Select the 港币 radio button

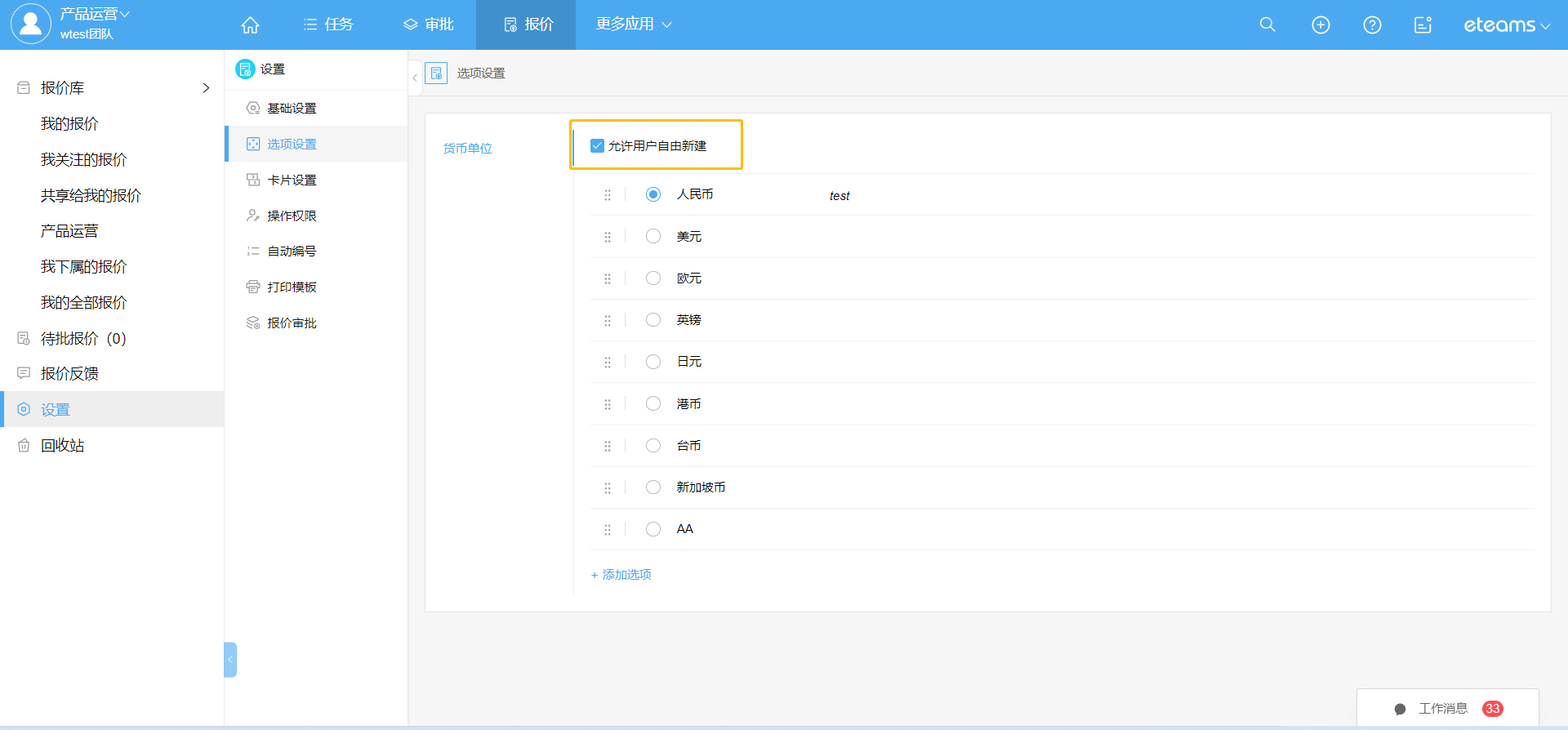point(653,404)
